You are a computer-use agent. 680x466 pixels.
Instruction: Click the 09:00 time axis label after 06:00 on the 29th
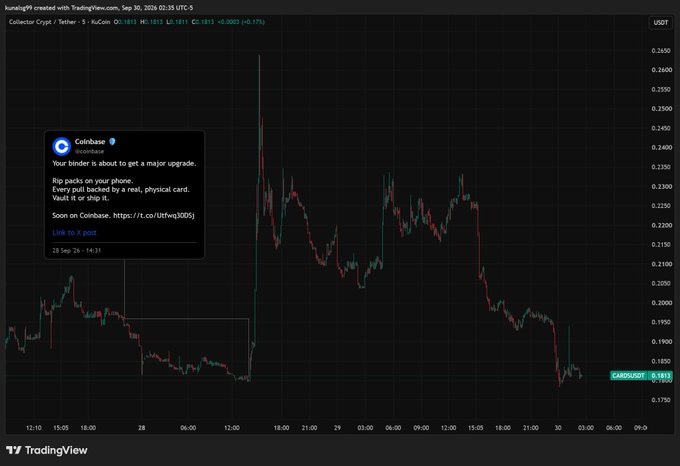(x=421, y=428)
